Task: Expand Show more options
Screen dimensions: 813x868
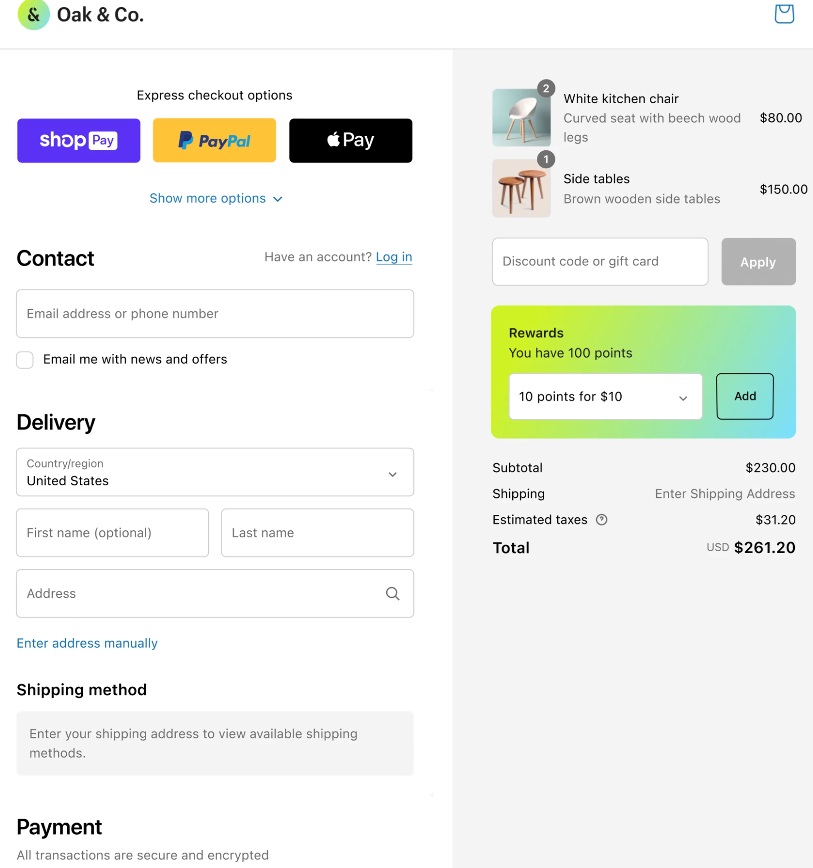Action: (x=216, y=199)
